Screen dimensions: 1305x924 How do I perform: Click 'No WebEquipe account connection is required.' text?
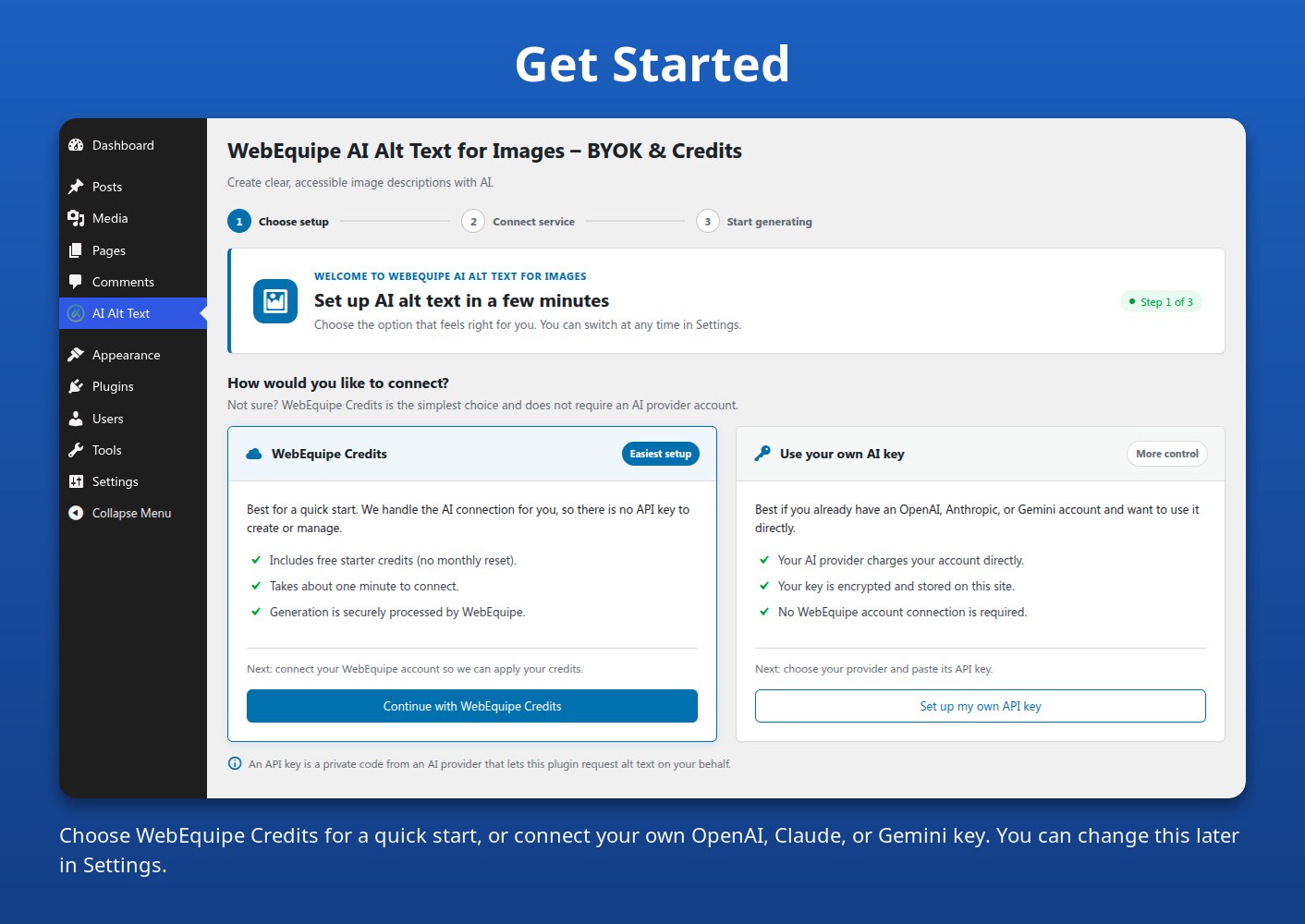tap(902, 612)
